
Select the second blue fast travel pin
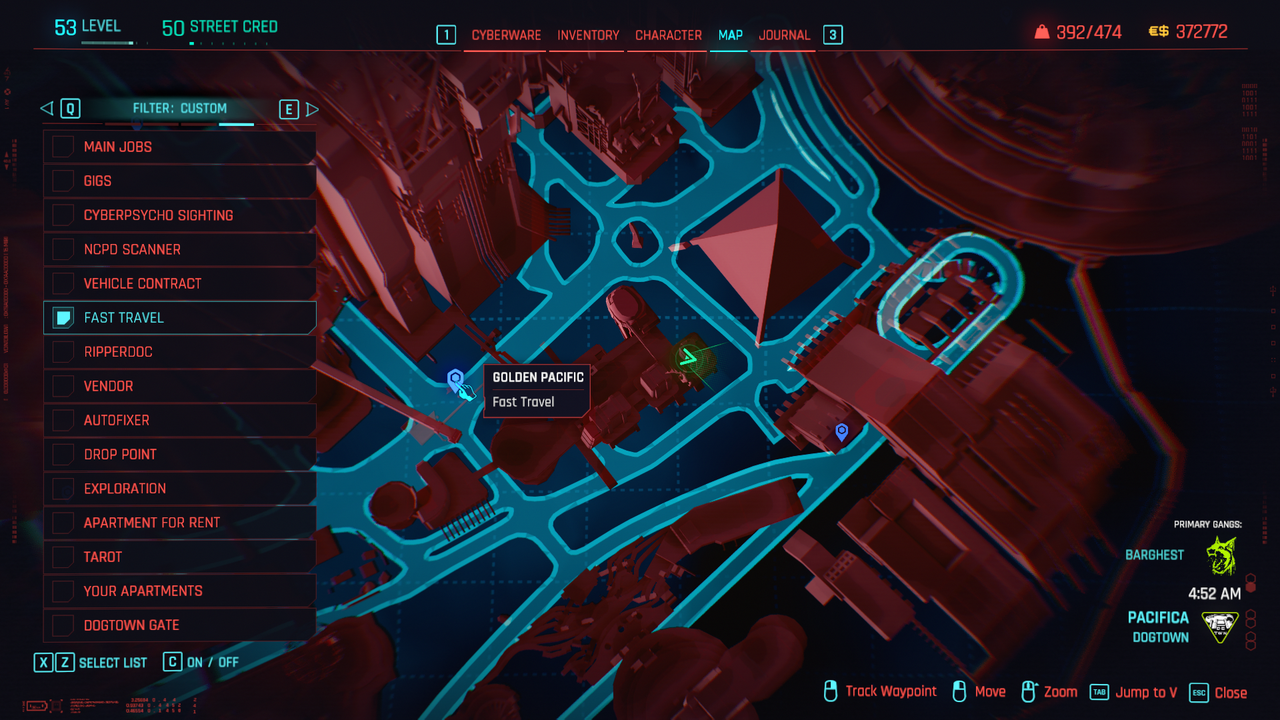coord(842,431)
